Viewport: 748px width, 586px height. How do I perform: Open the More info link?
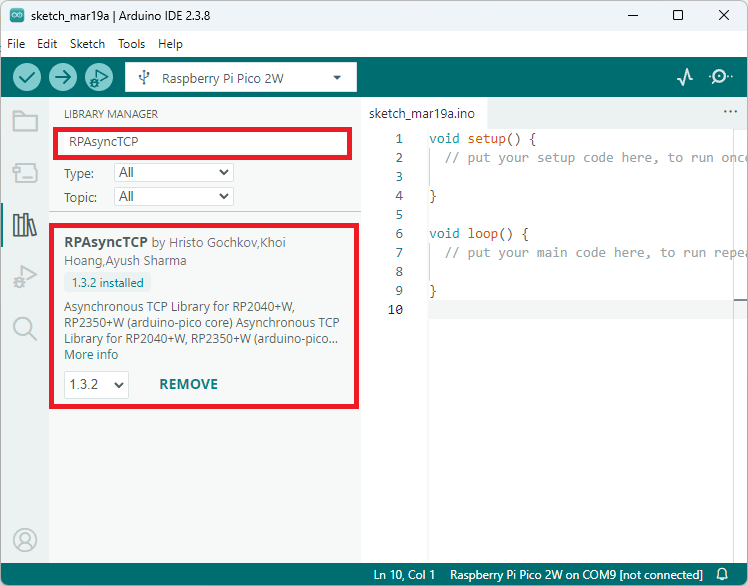(x=91, y=355)
